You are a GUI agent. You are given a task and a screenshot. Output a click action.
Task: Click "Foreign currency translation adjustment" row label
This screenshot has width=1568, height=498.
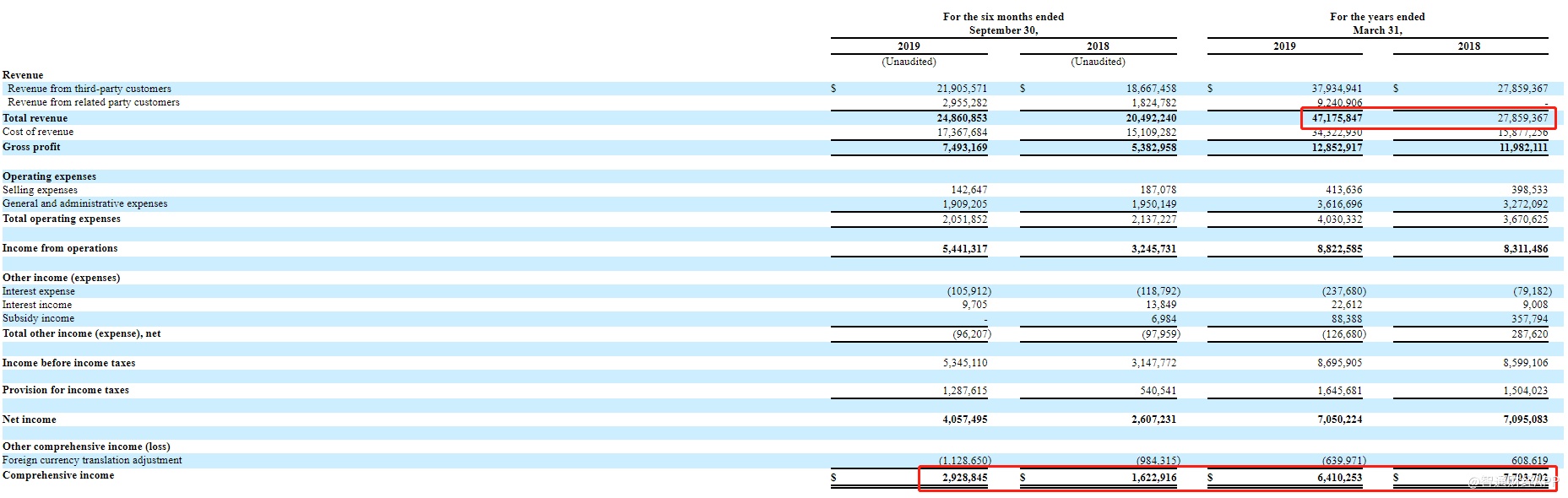click(x=92, y=460)
